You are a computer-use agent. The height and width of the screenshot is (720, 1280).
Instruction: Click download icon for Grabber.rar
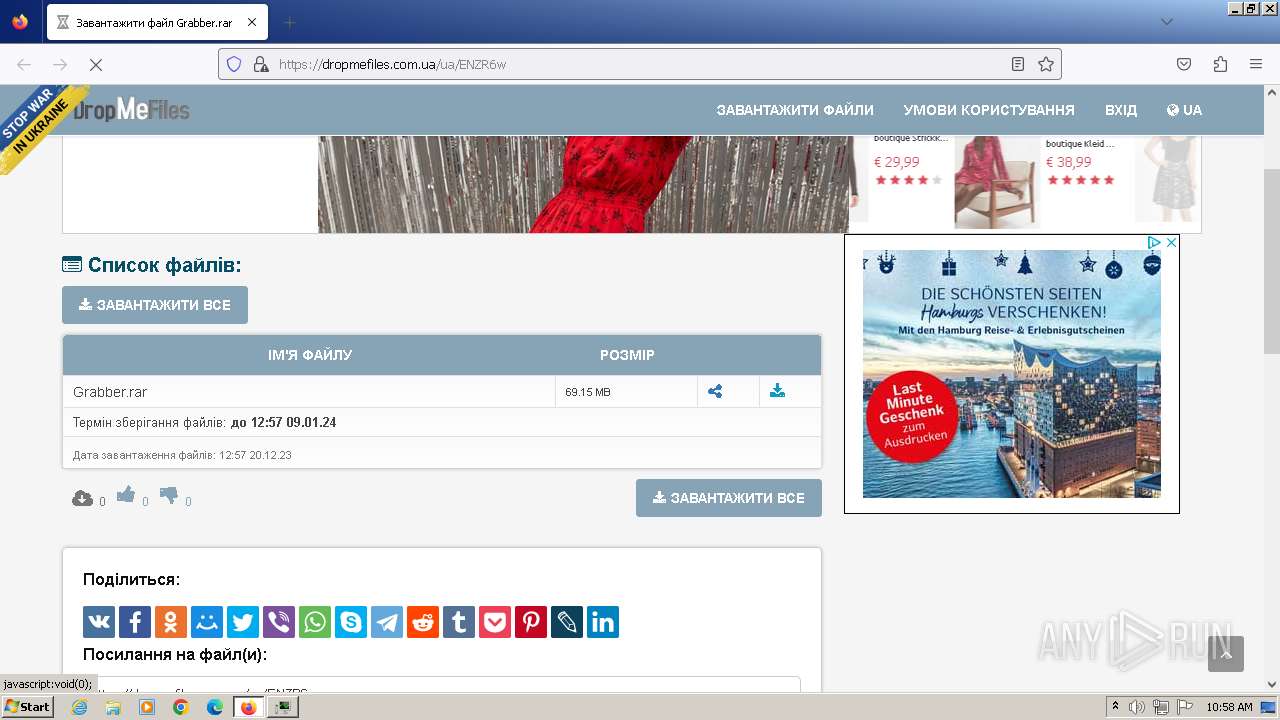pyautogui.click(x=777, y=392)
